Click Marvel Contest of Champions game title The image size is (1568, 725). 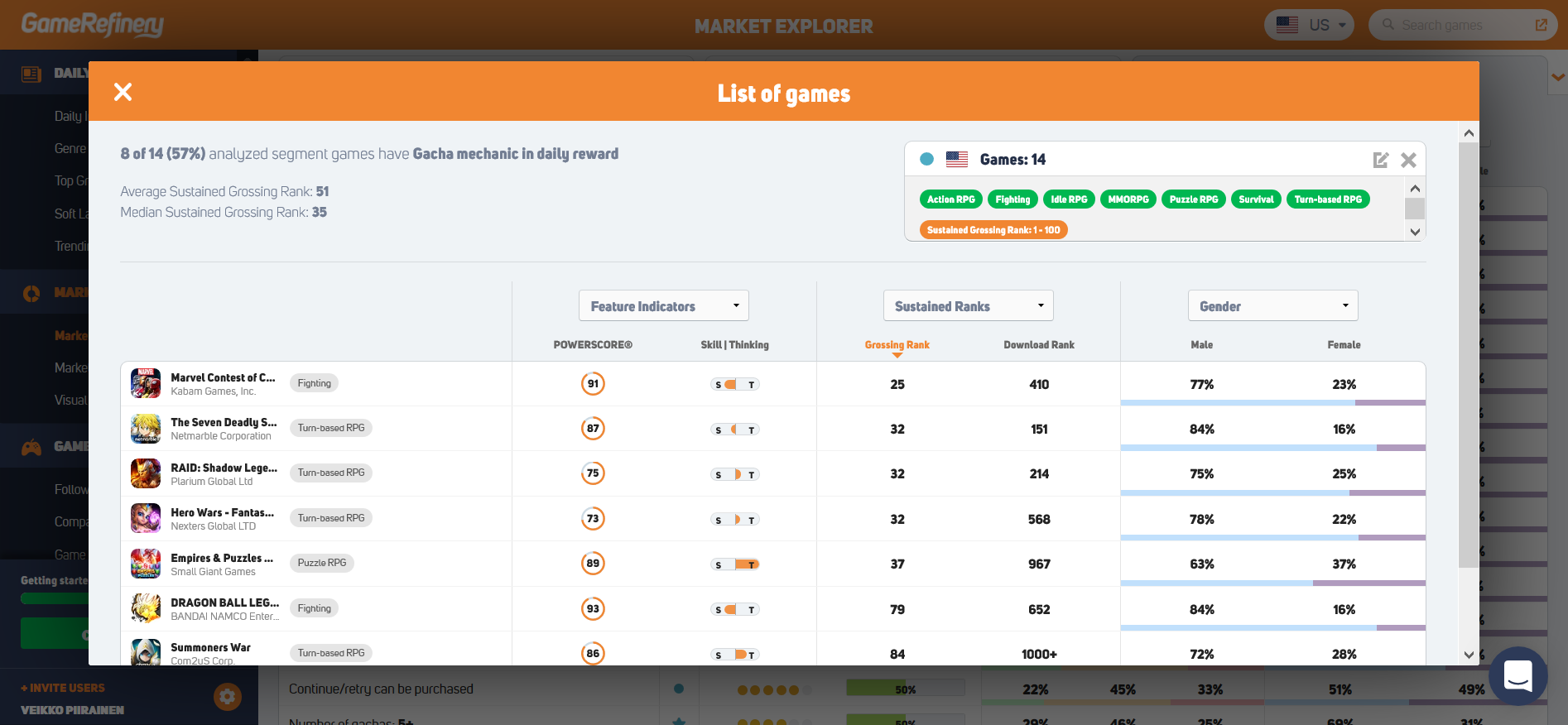223,377
